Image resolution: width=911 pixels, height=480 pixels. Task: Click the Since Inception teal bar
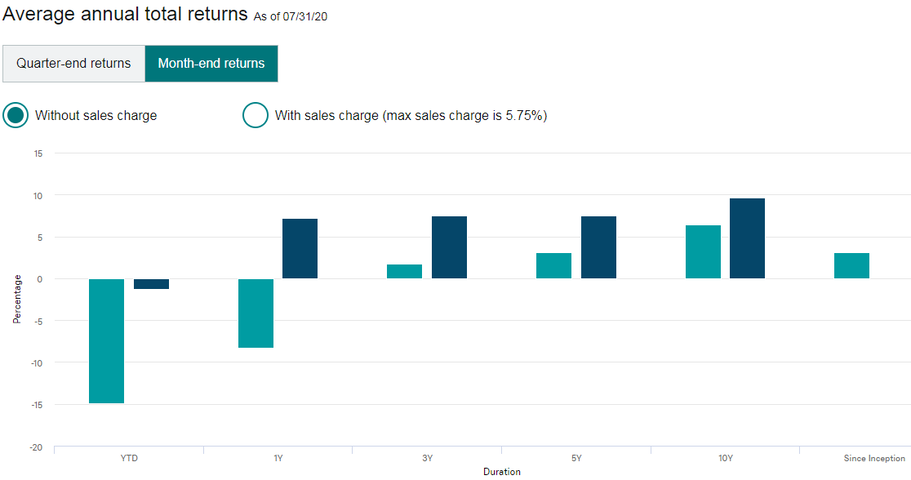click(851, 265)
